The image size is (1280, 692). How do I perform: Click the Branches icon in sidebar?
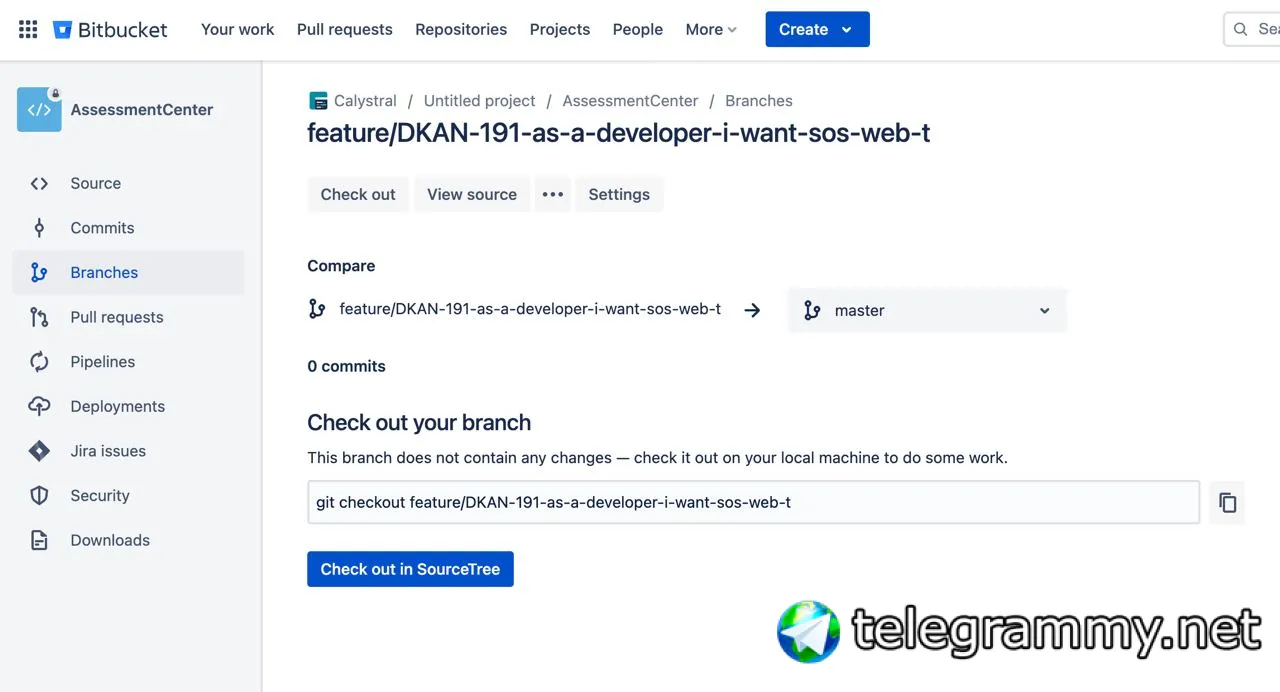(x=39, y=272)
